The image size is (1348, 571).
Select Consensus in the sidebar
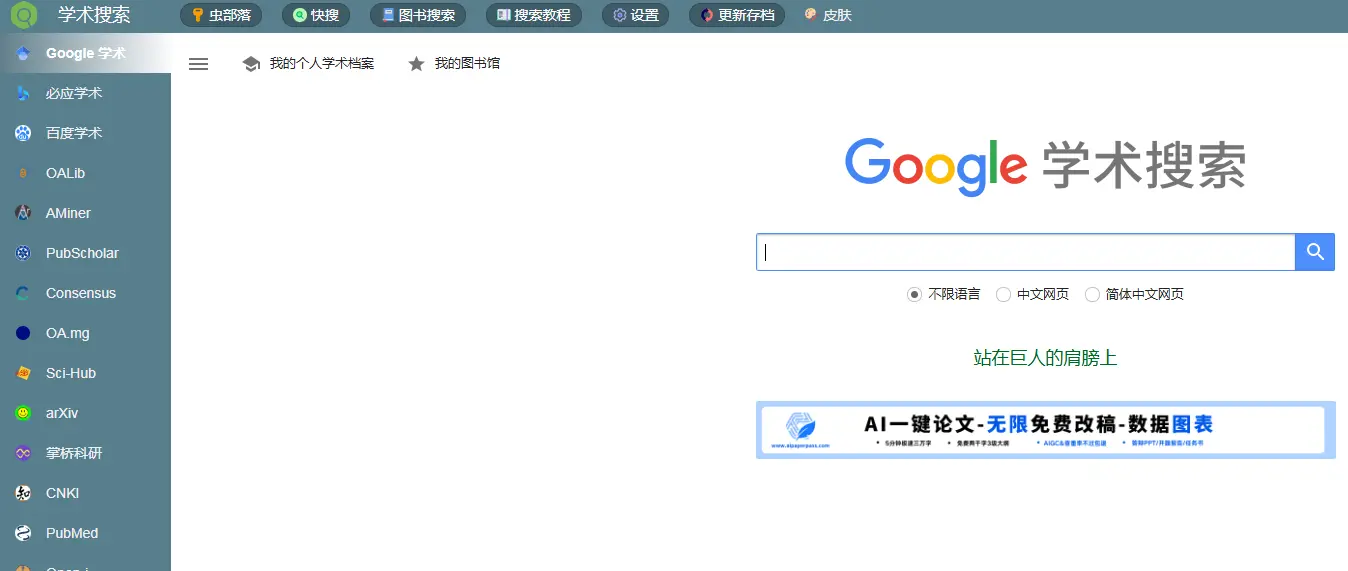point(85,293)
